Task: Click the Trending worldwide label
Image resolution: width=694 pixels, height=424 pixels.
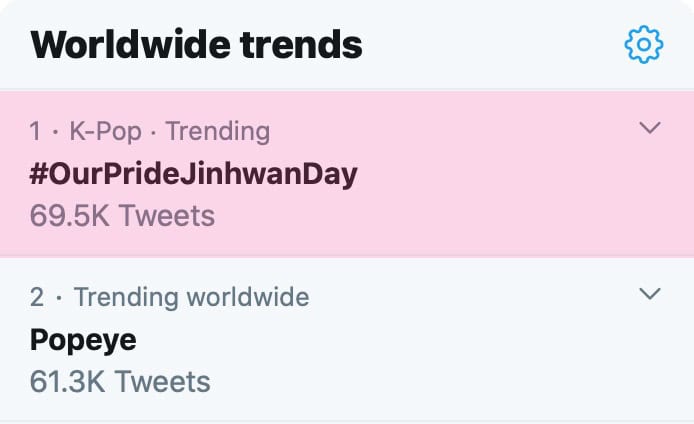Action: click(x=191, y=297)
